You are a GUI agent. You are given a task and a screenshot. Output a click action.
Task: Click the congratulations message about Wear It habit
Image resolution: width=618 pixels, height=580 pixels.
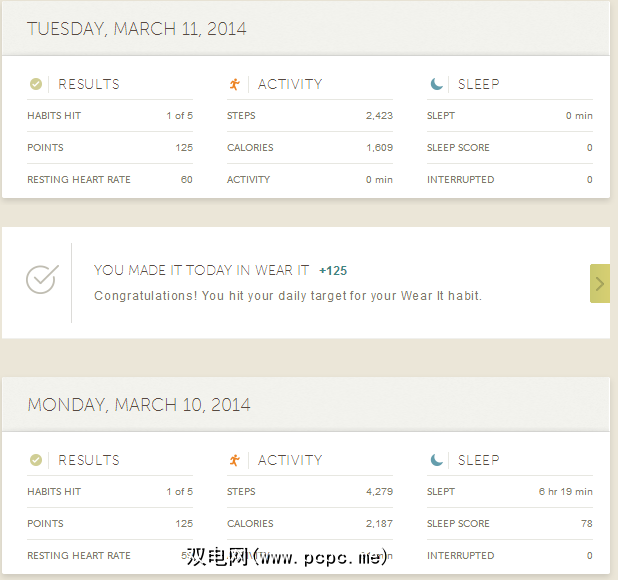288,296
